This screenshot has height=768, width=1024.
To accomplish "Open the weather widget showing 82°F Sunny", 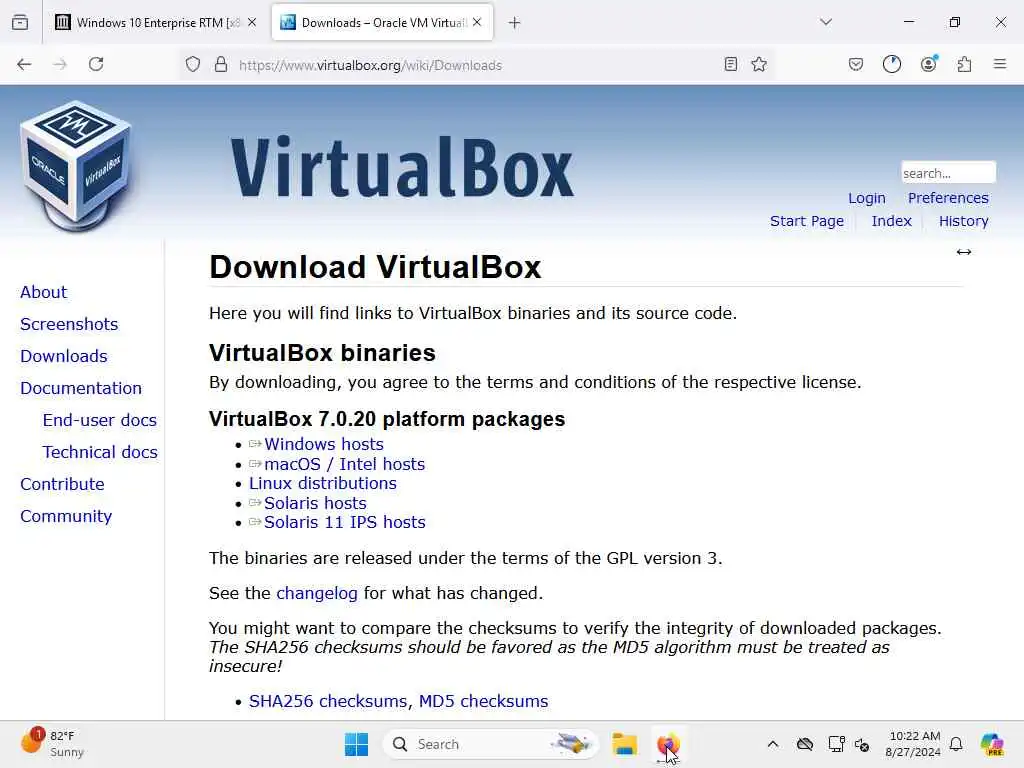I will tap(52, 744).
